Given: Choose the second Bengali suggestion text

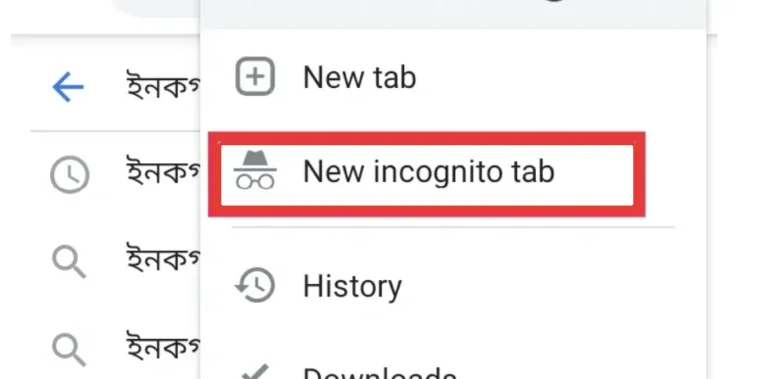Looking at the screenshot, I should coord(162,258).
